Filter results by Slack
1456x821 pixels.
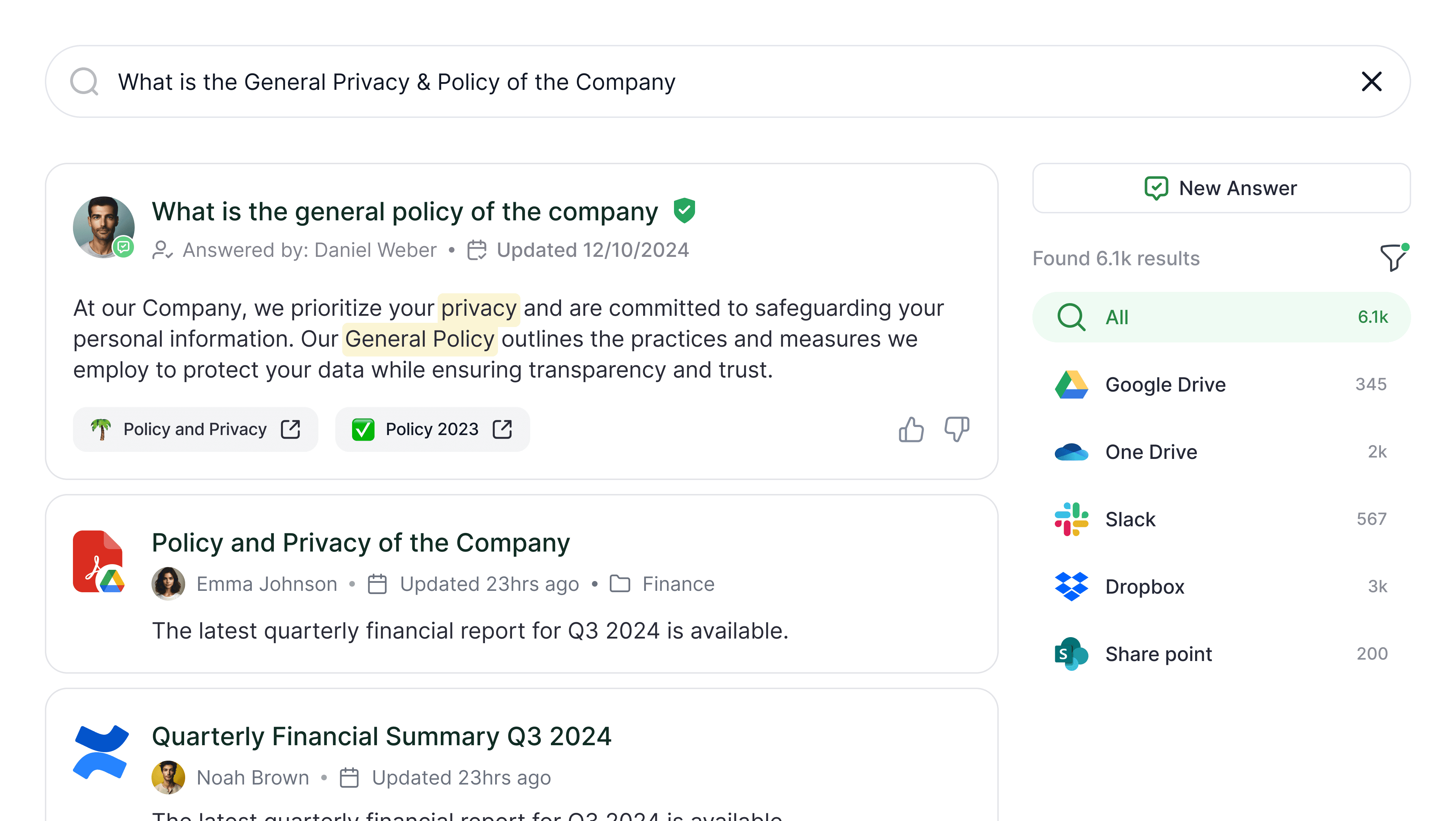tap(1221, 519)
